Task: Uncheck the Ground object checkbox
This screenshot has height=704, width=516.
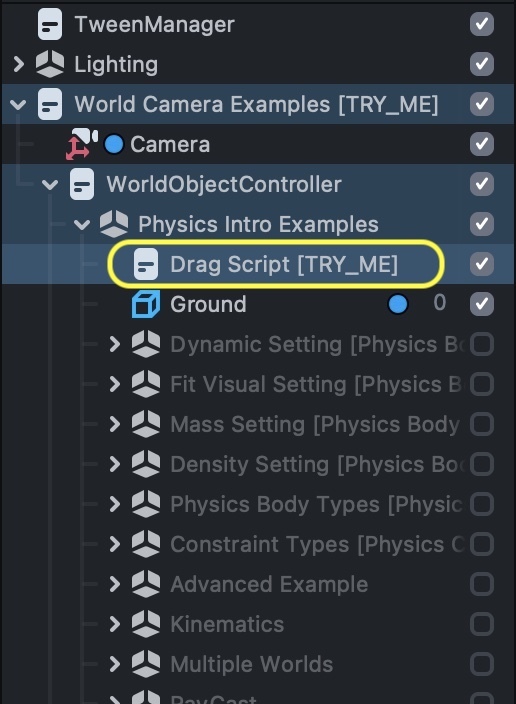Action: [x=482, y=304]
